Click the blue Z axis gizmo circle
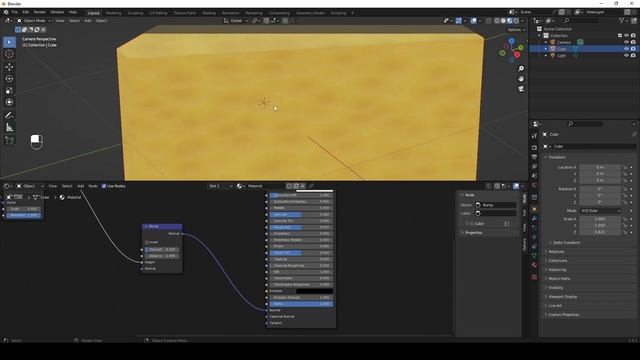640x360 pixels. (x=511, y=41)
